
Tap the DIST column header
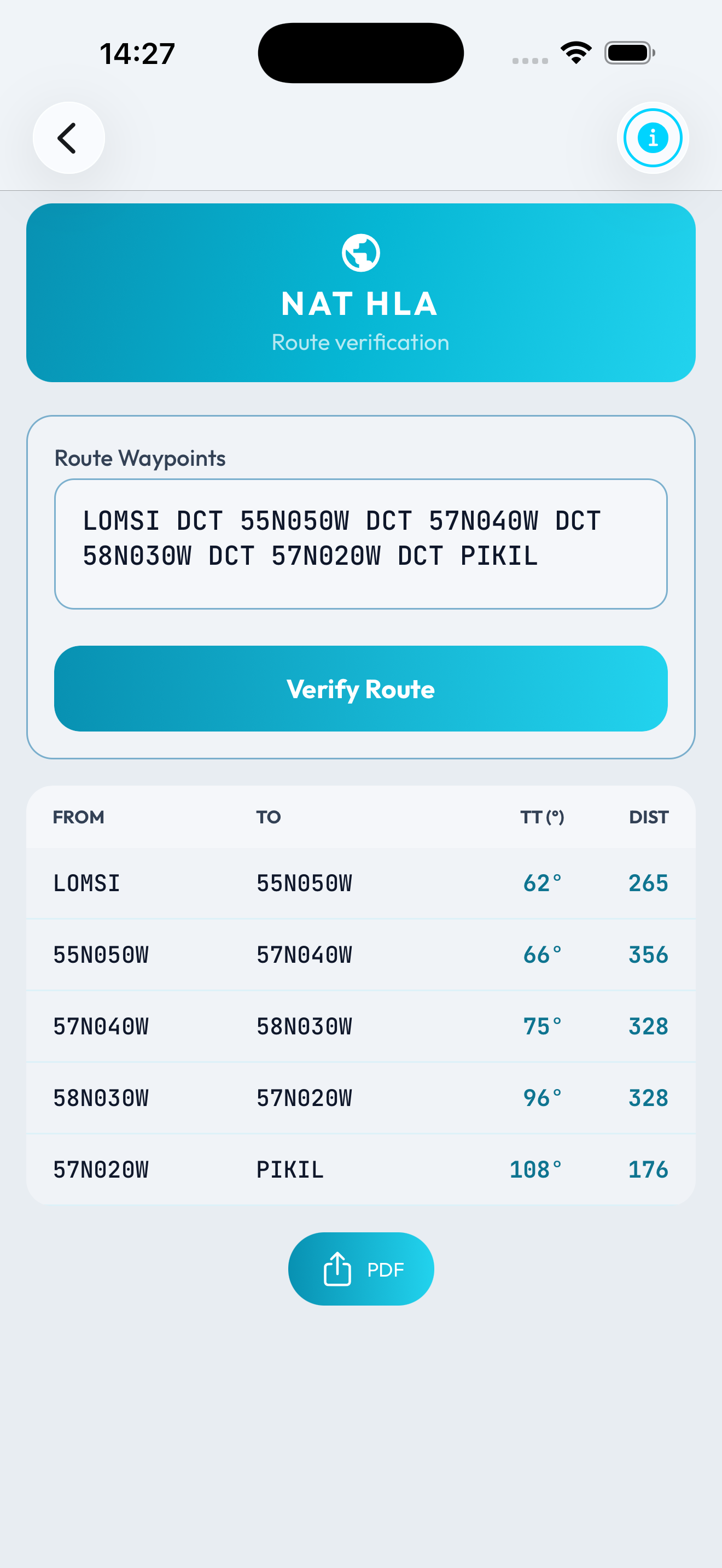point(648,817)
